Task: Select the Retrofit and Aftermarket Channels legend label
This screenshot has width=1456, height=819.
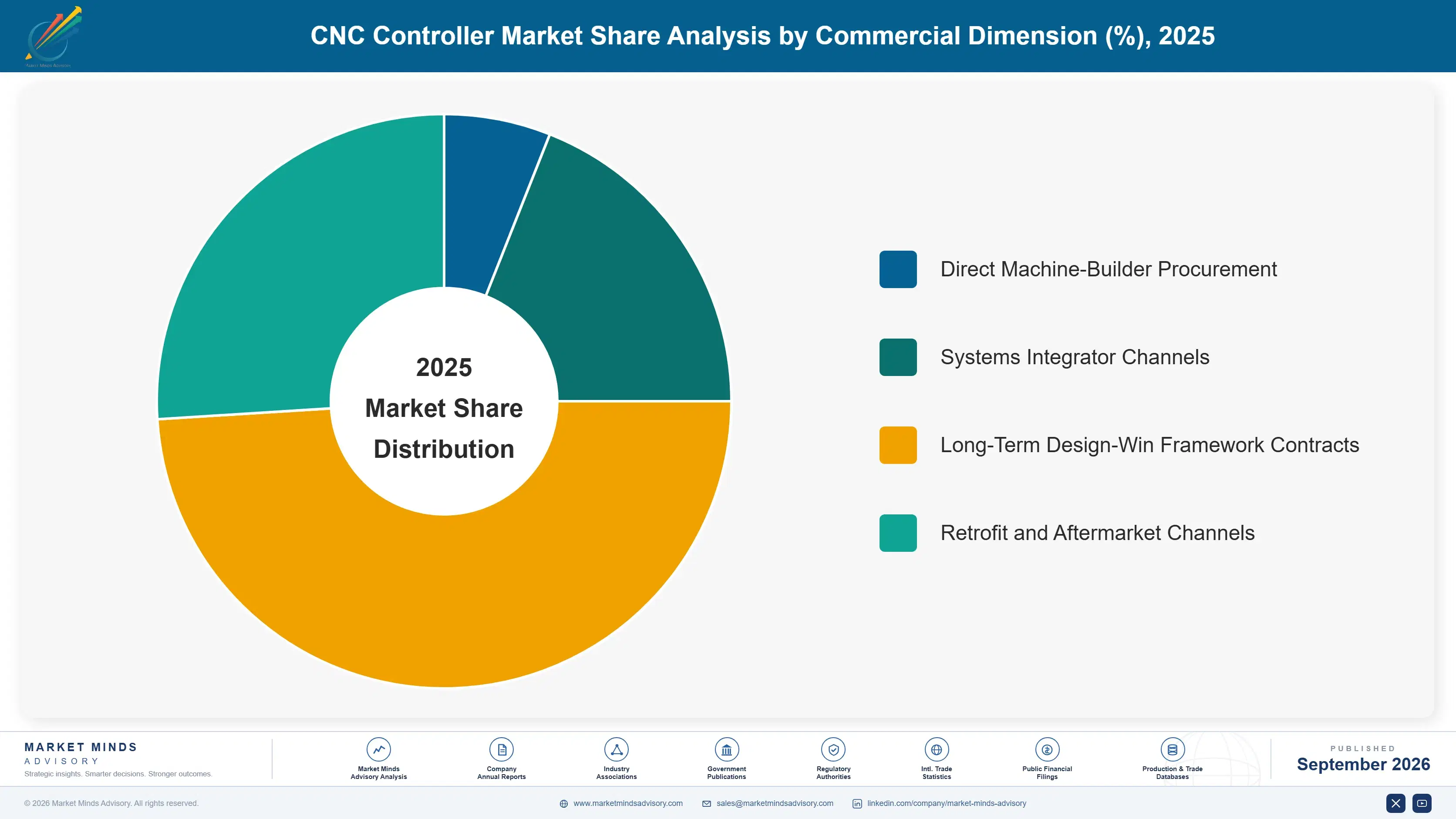Action: click(x=1097, y=533)
